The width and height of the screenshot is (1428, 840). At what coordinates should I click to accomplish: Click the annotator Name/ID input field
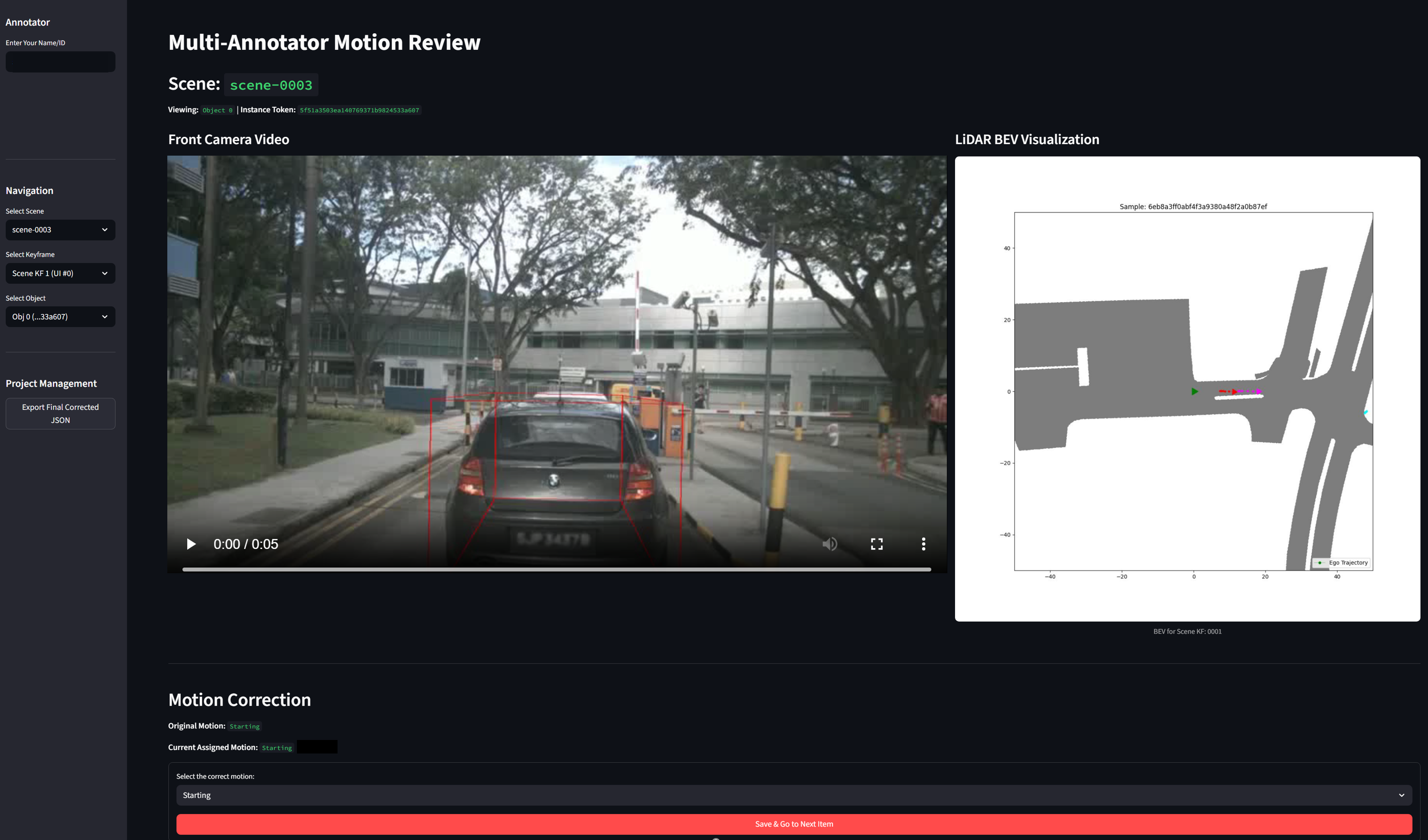pyautogui.click(x=60, y=62)
